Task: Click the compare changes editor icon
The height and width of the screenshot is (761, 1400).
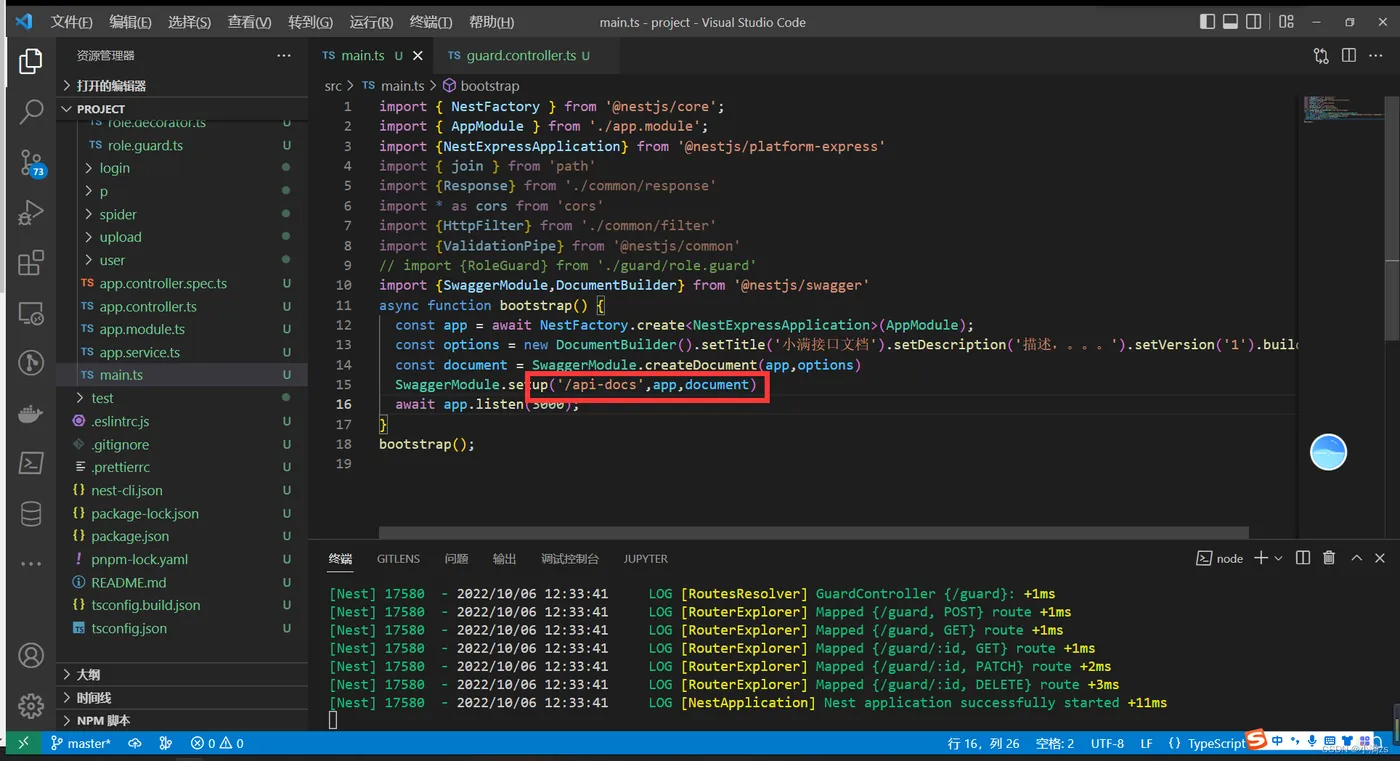Action: 1321,56
